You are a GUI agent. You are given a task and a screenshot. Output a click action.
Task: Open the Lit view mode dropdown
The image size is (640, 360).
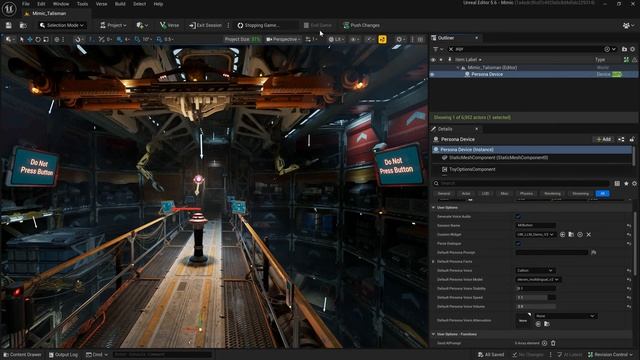coord(336,39)
